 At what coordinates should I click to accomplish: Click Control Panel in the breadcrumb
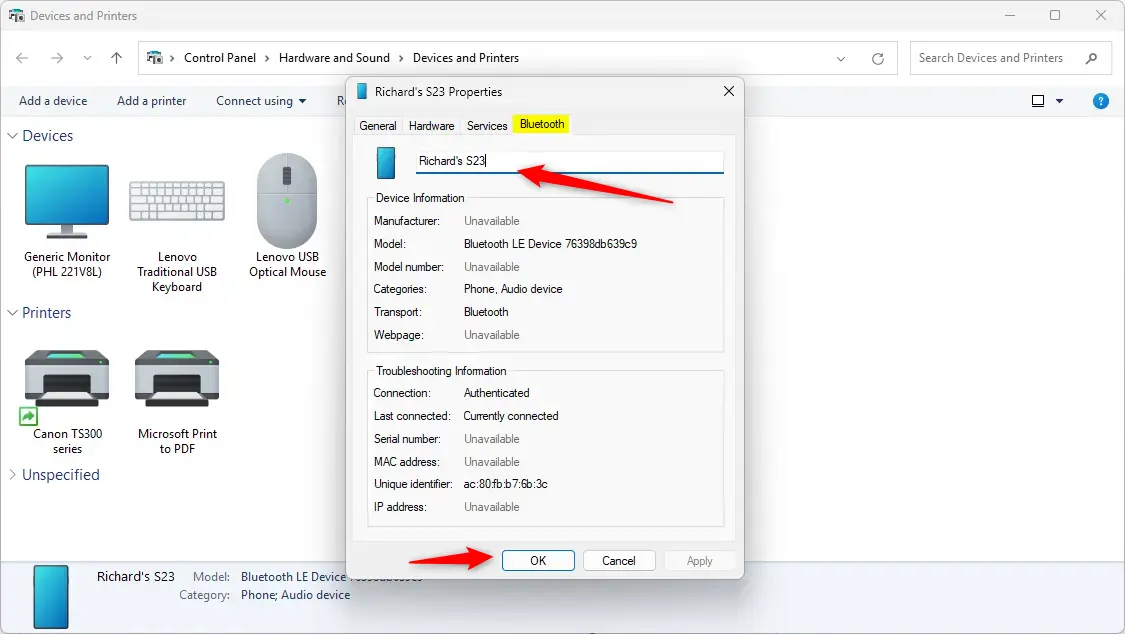click(220, 58)
